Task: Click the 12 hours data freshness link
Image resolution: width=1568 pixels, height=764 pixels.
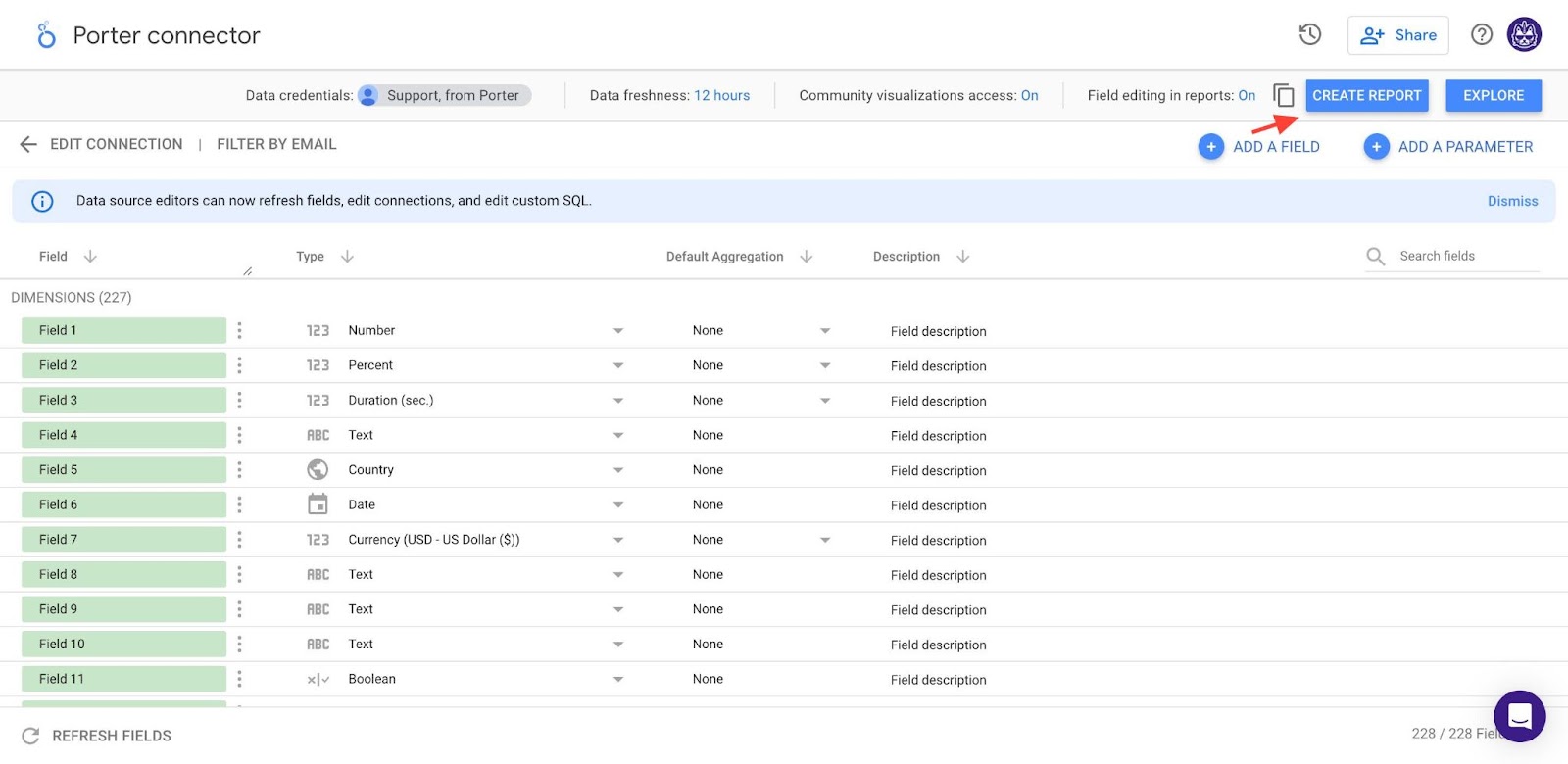Action: 722,95
